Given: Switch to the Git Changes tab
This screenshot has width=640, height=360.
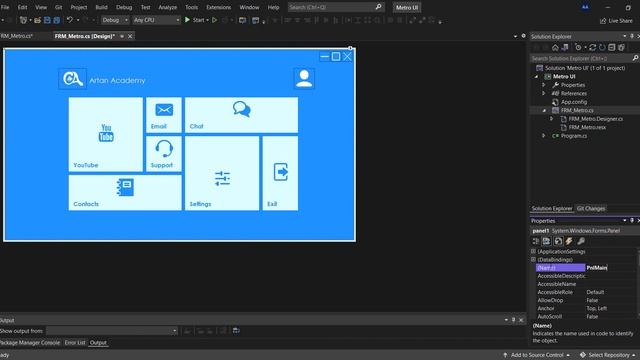Looking at the screenshot, I should [x=591, y=209].
